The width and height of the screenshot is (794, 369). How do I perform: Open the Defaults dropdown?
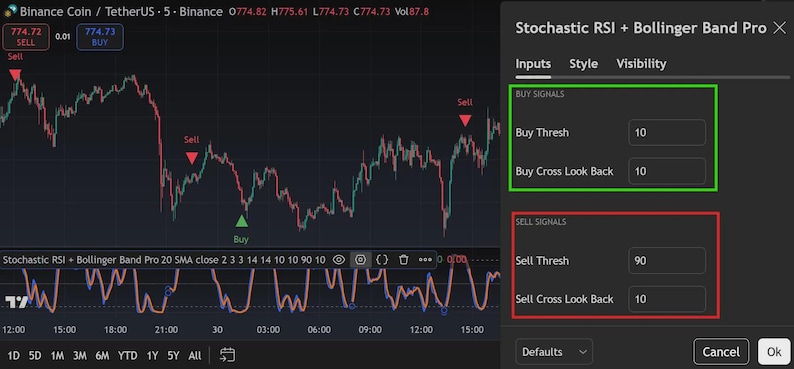[554, 352]
